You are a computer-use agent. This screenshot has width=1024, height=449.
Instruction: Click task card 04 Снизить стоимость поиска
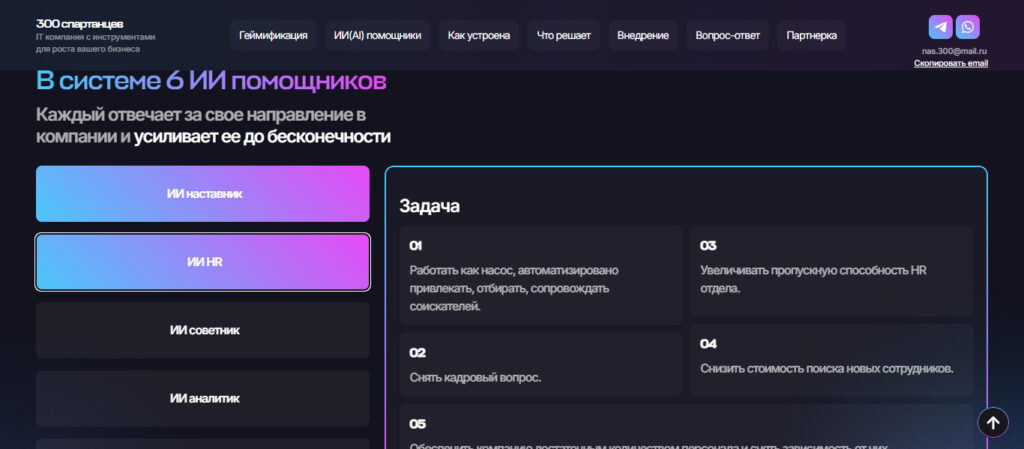coord(830,356)
